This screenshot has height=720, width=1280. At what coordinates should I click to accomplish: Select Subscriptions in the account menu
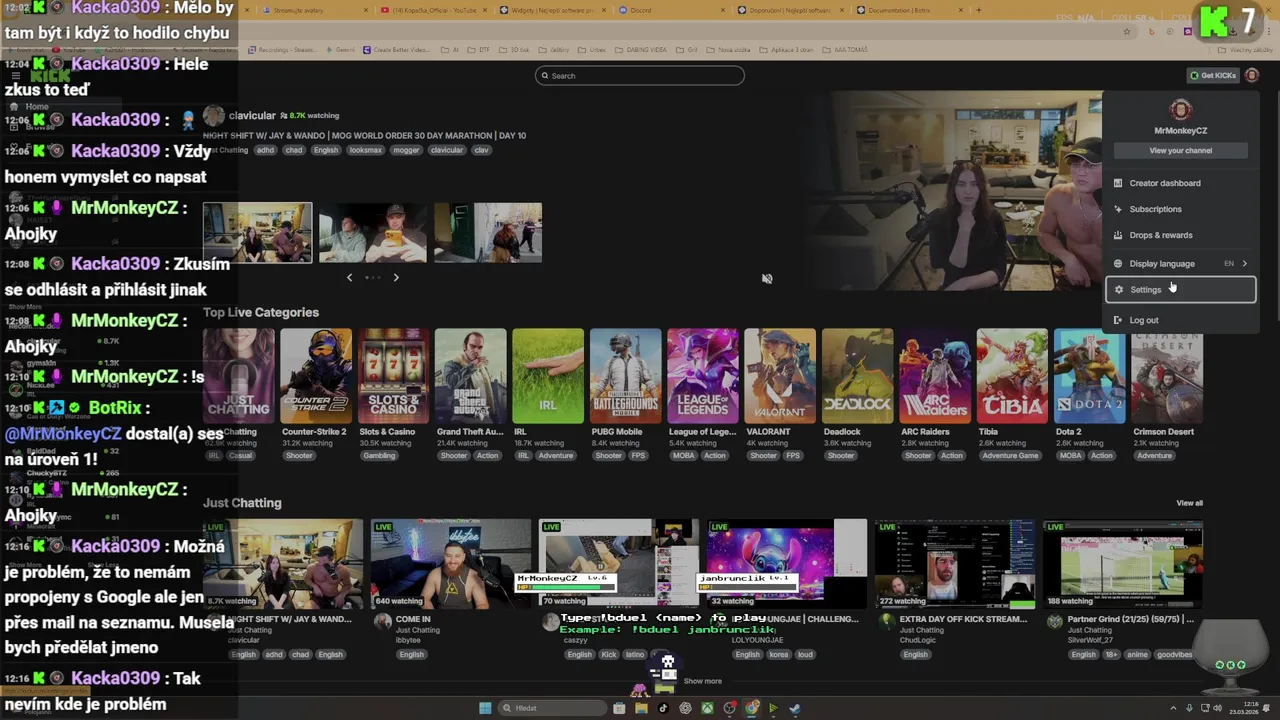[1180, 209]
